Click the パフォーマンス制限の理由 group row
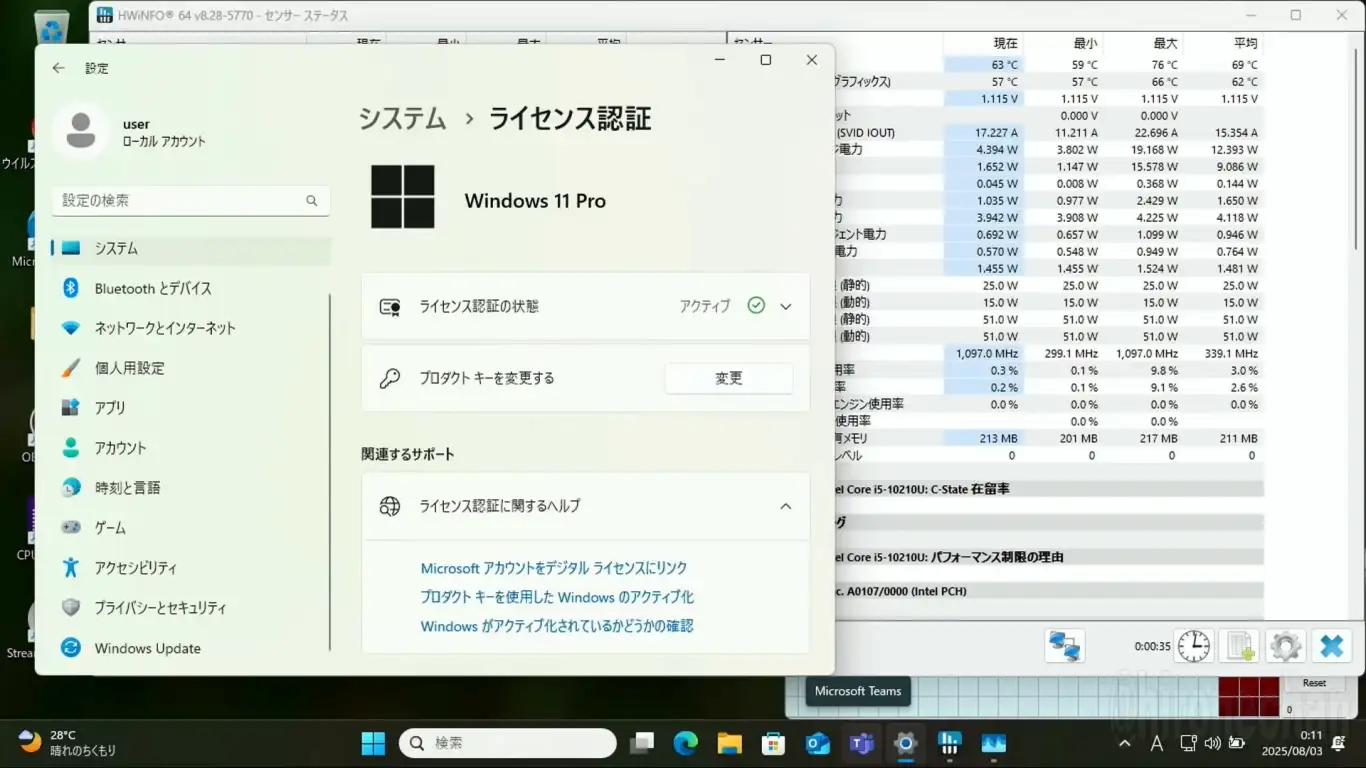Screen dimensions: 1366x768 (1048, 557)
